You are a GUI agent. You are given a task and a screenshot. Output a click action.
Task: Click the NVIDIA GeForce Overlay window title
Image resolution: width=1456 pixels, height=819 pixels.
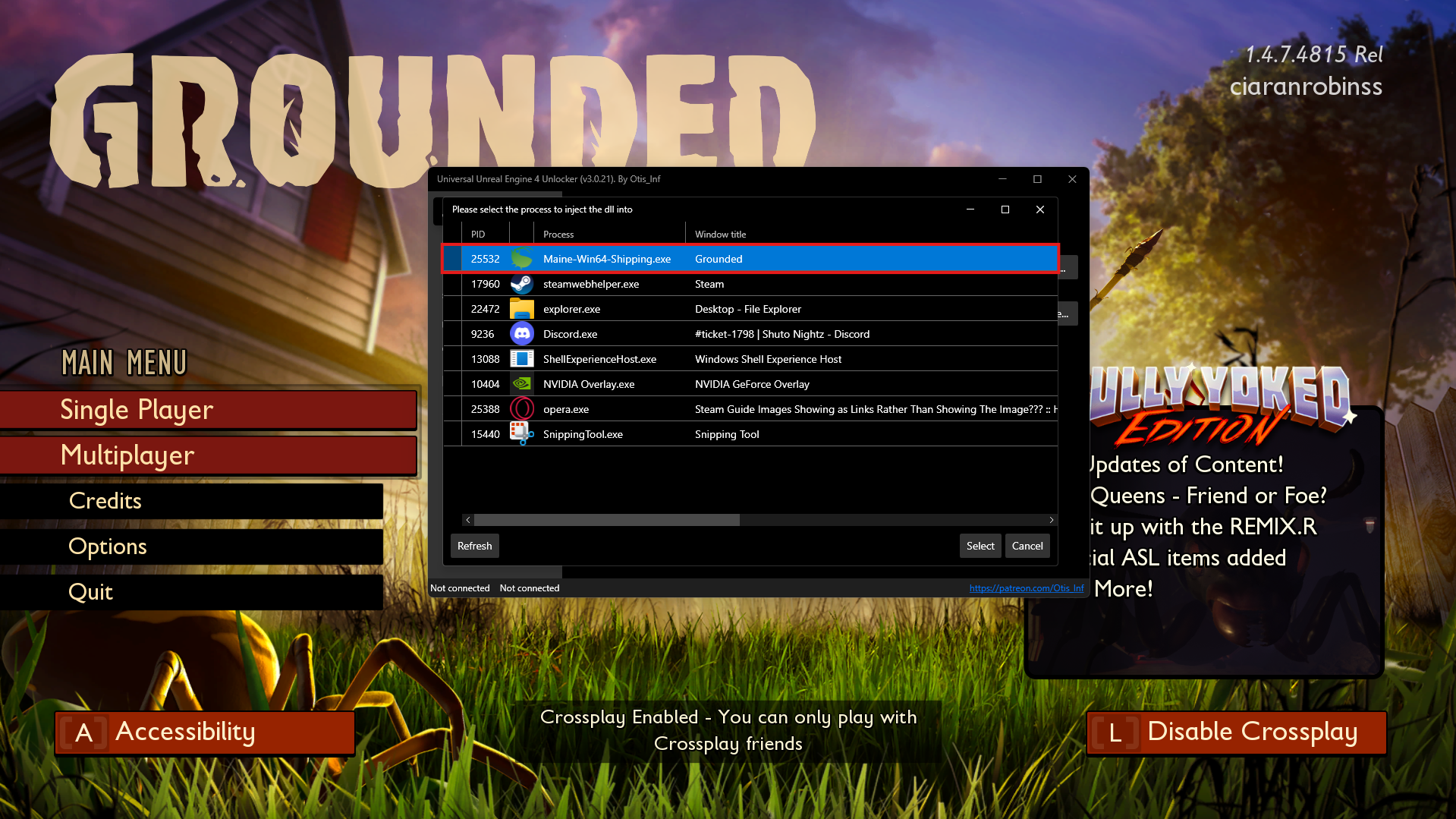pos(752,384)
